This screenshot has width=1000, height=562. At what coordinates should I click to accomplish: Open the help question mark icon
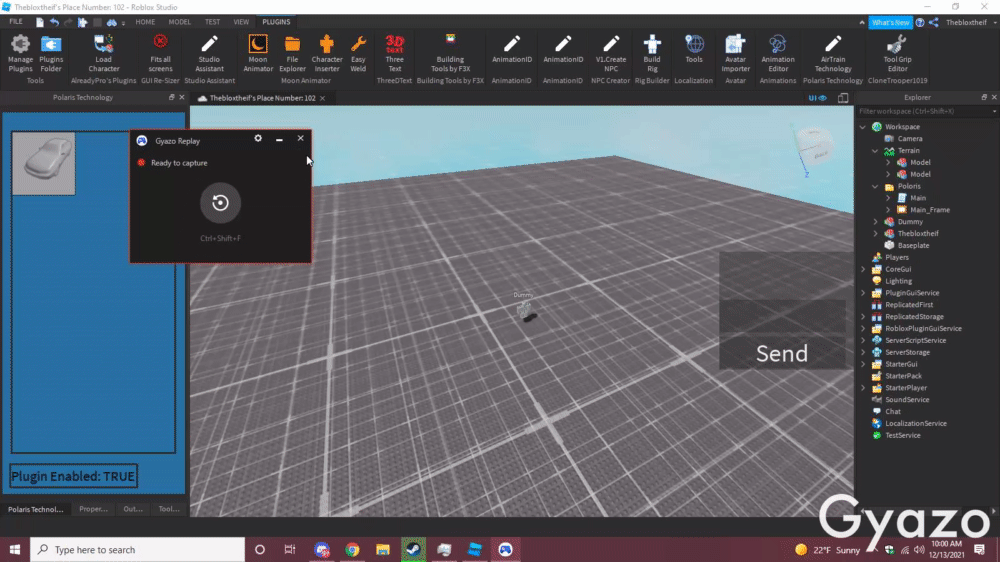(x=920, y=22)
